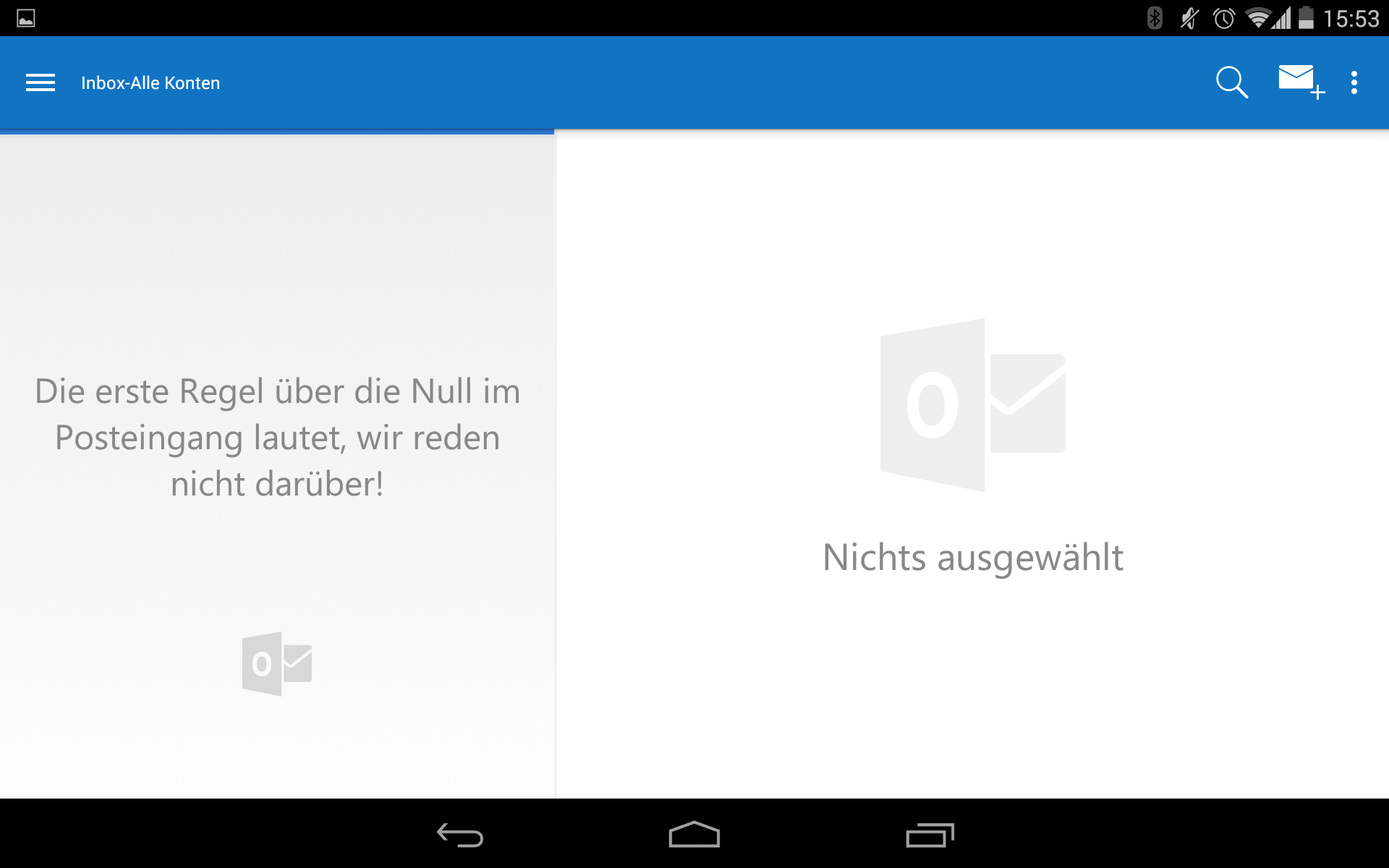Tap the 15:53 clock in status bar

(x=1351, y=18)
